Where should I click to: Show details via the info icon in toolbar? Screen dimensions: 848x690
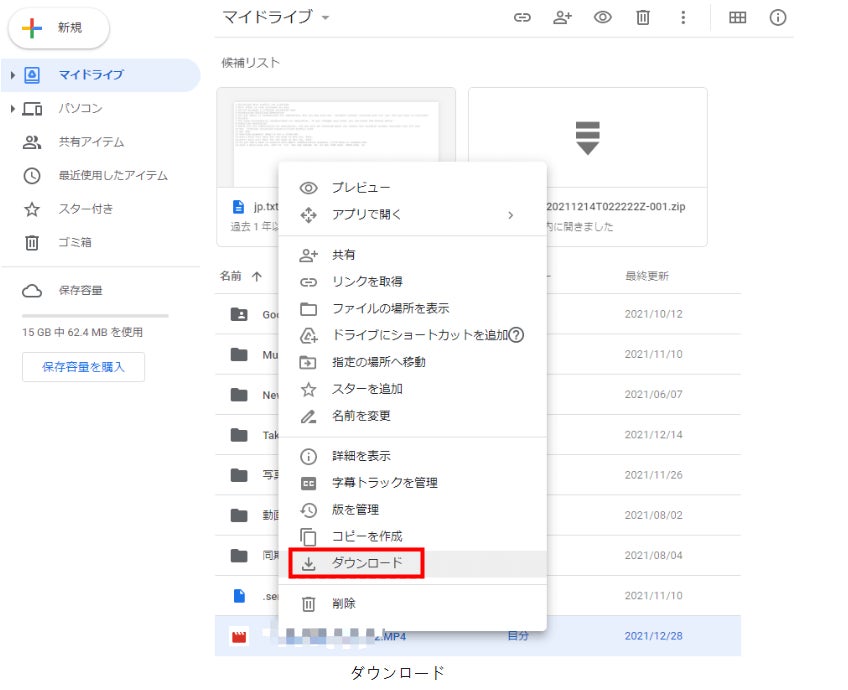coord(778,18)
